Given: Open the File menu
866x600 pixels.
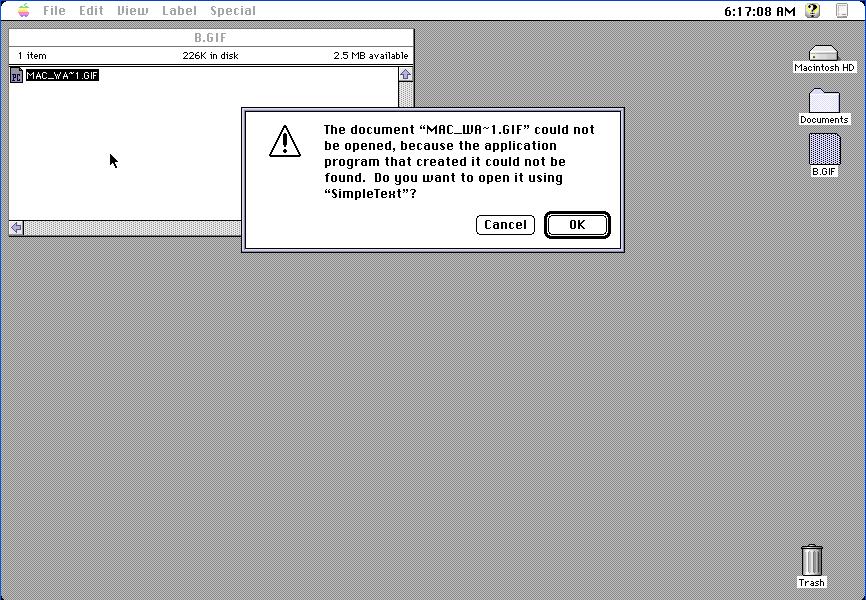Looking at the screenshot, I should tap(54, 10).
